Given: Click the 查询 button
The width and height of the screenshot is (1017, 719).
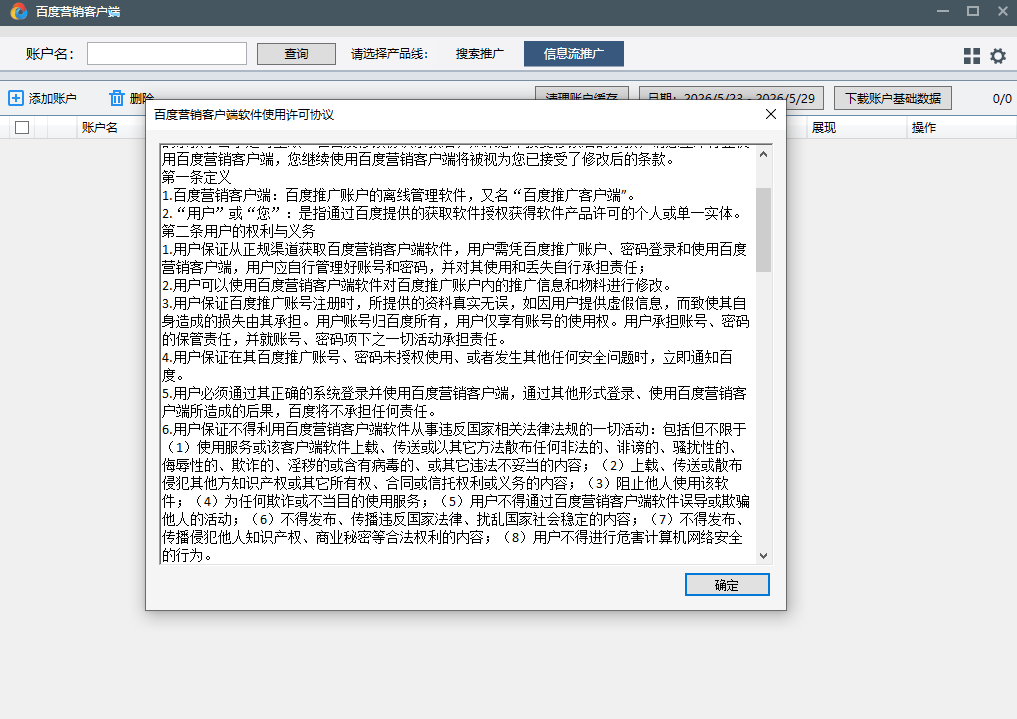Looking at the screenshot, I should click(x=296, y=54).
